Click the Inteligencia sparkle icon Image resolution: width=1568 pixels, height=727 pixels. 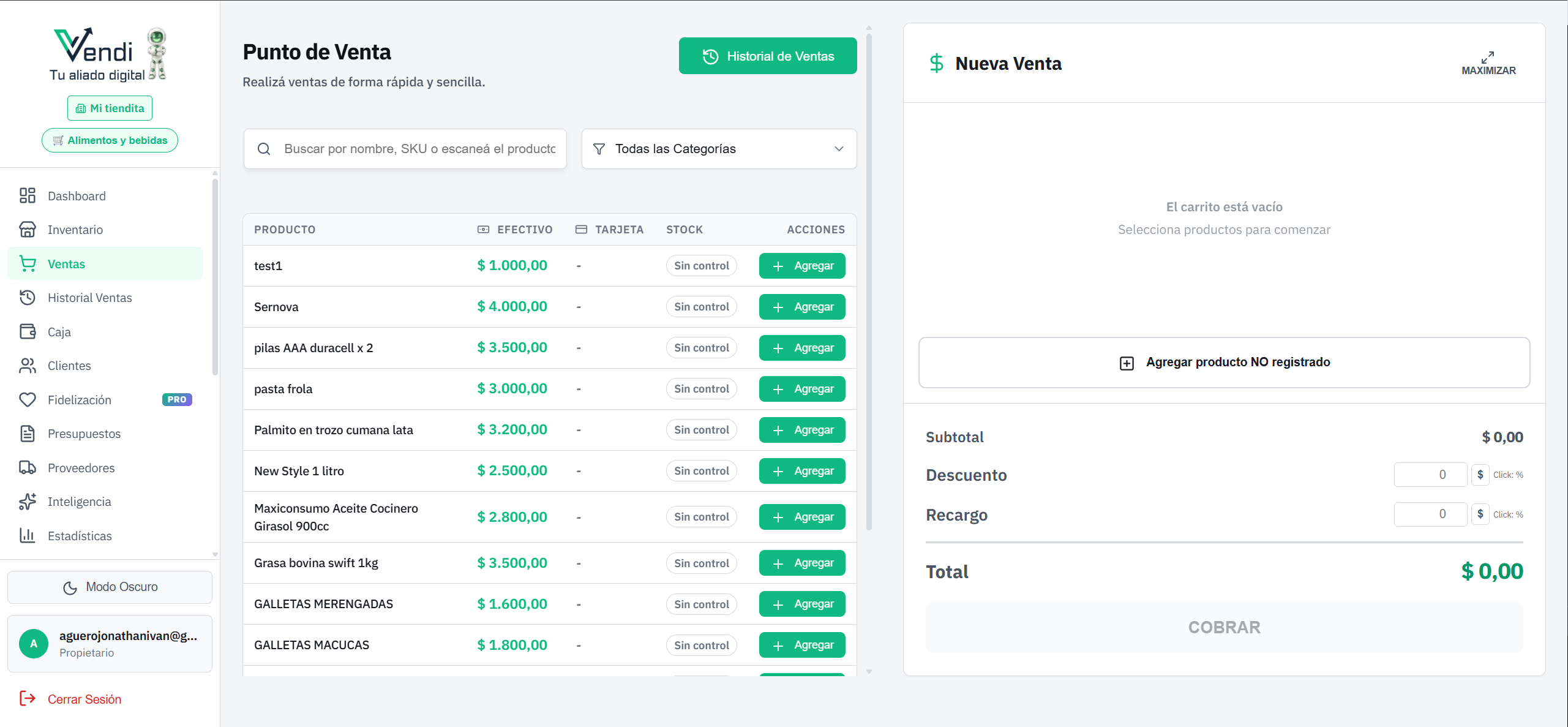27,502
